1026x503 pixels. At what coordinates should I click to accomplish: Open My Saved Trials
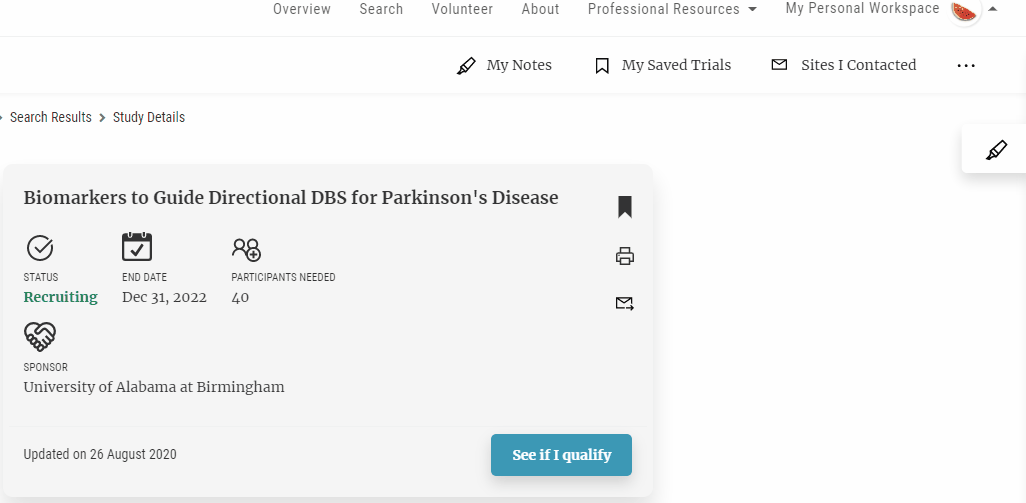click(x=676, y=65)
